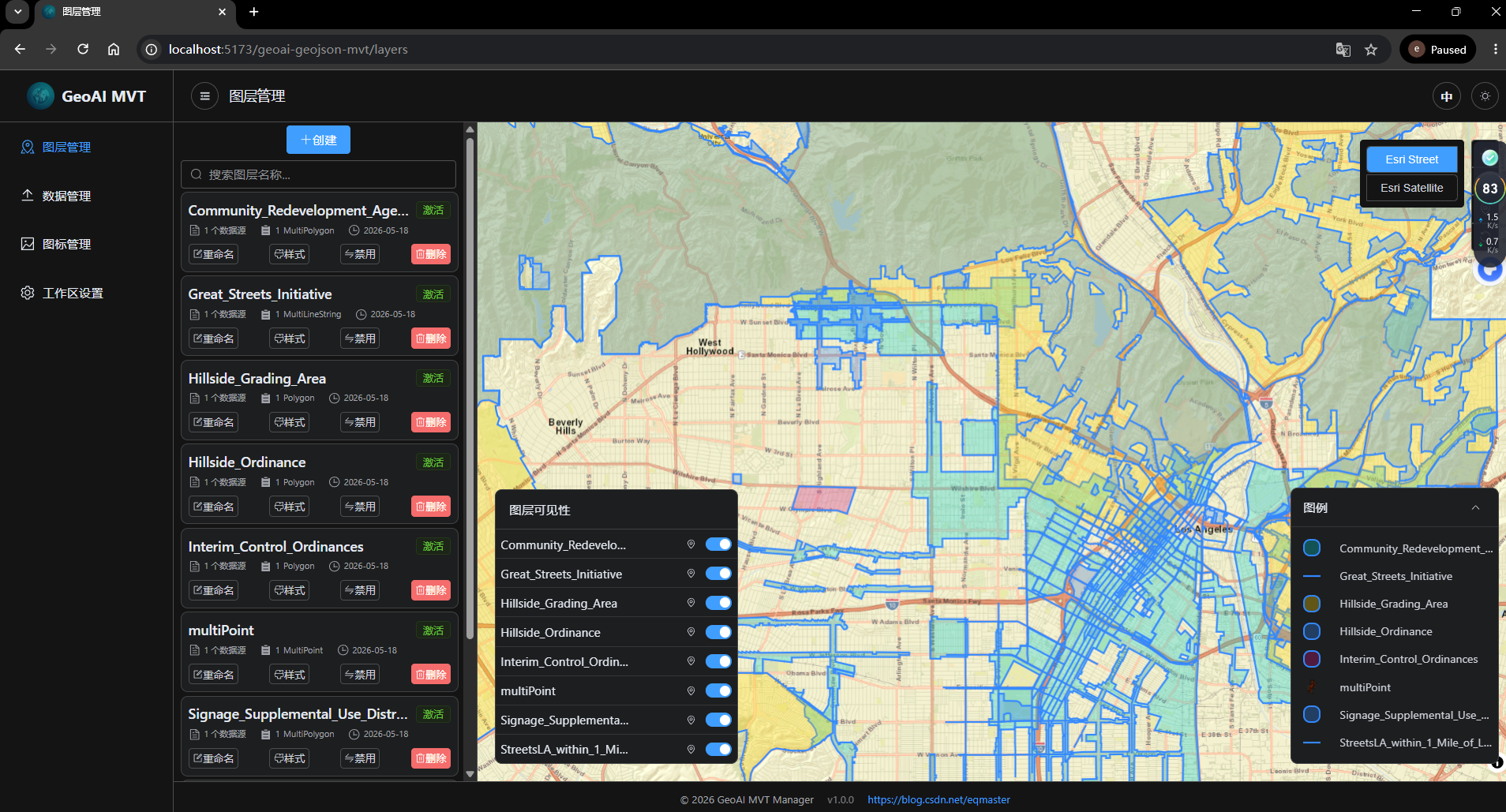Delete the Signage_Supplemental_Use_Distr... layer

pyautogui.click(x=431, y=758)
